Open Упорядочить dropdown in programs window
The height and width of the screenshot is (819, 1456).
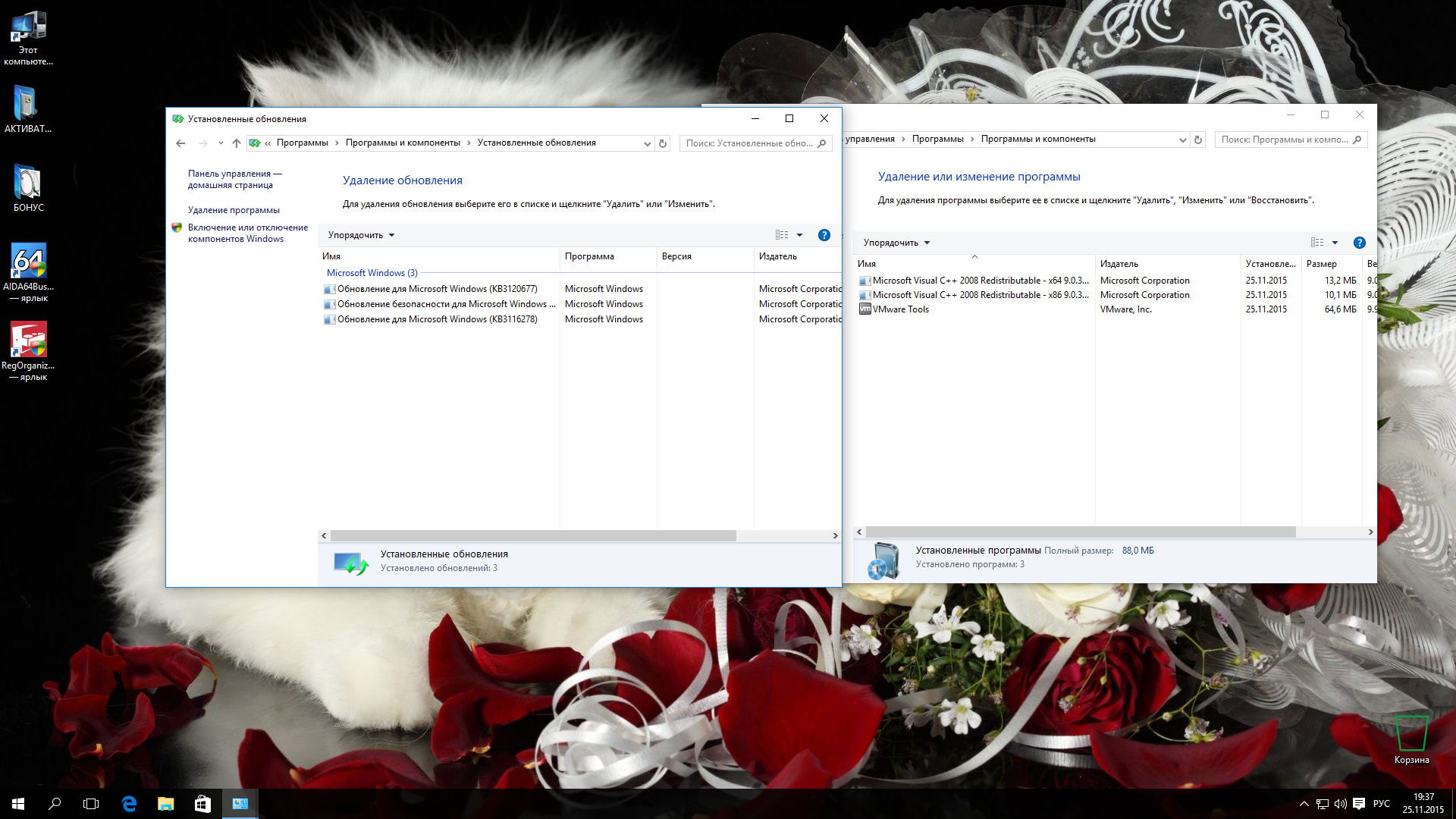[896, 243]
